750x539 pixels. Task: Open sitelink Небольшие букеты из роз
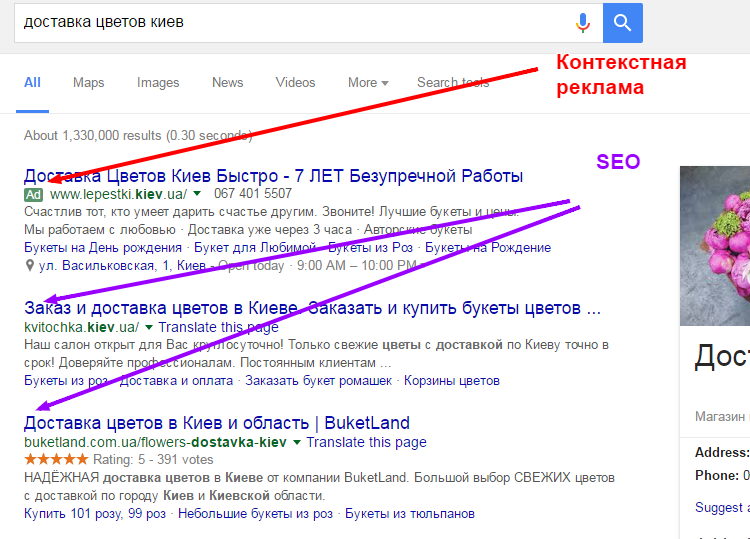tap(255, 514)
